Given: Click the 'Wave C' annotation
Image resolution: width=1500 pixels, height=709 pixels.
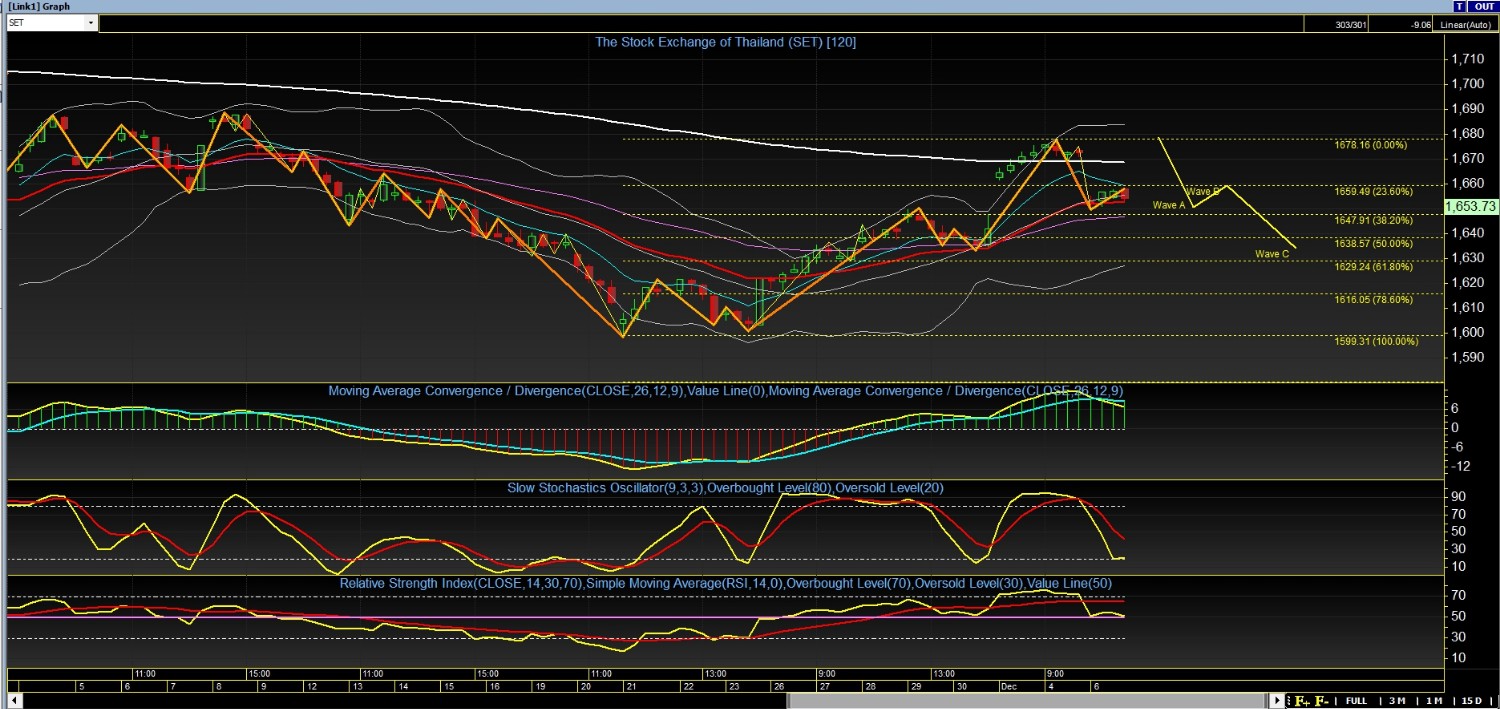Looking at the screenshot, I should point(1272,254).
